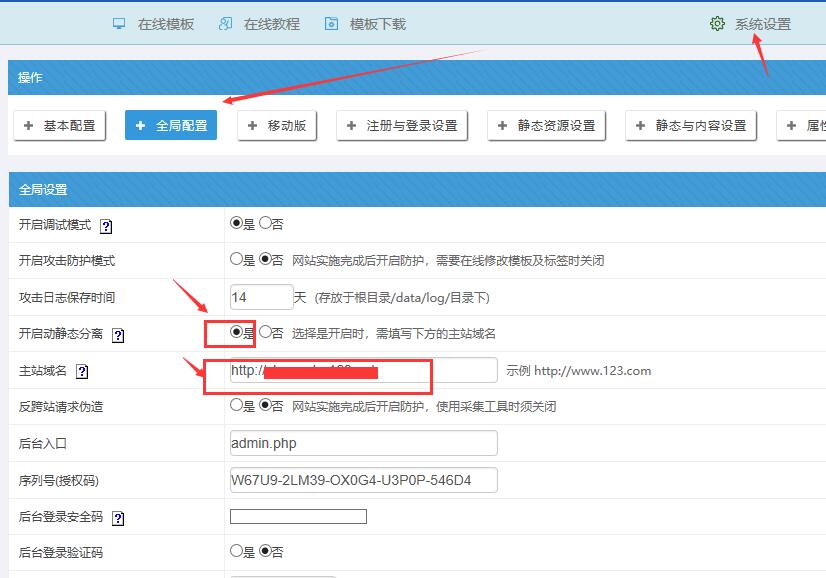Click the gear icon for 系统设置
Viewport: 826px width, 578px height.
coord(717,24)
